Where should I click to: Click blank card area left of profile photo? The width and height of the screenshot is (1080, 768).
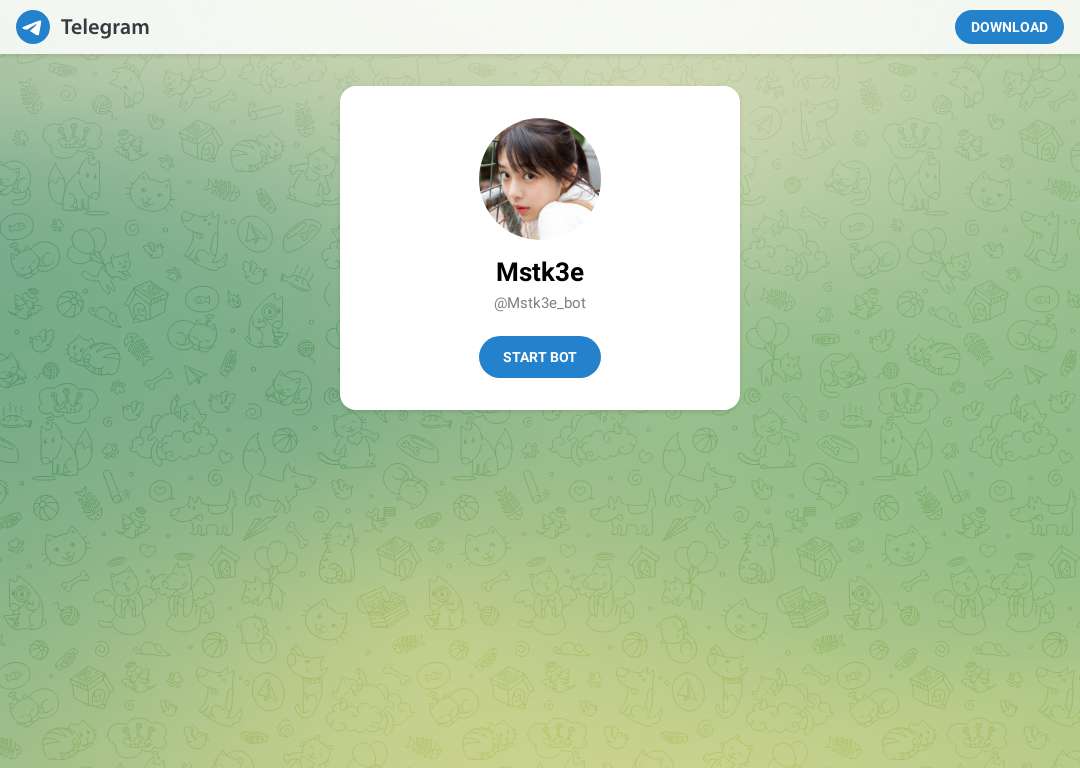(x=410, y=178)
